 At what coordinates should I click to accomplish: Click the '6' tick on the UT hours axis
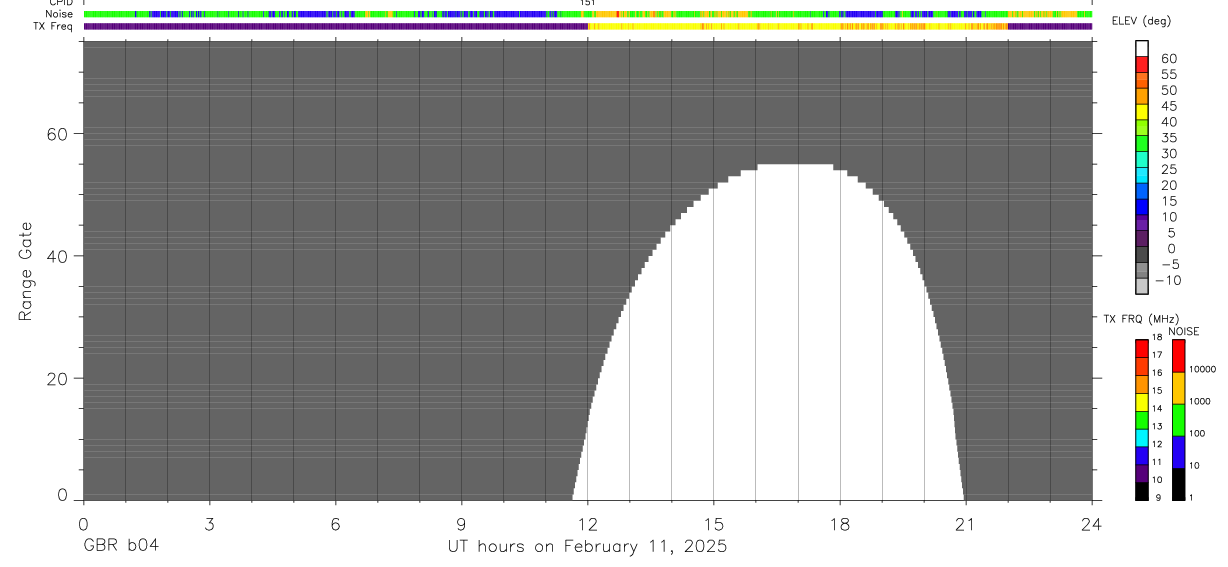pyautogui.click(x=335, y=523)
